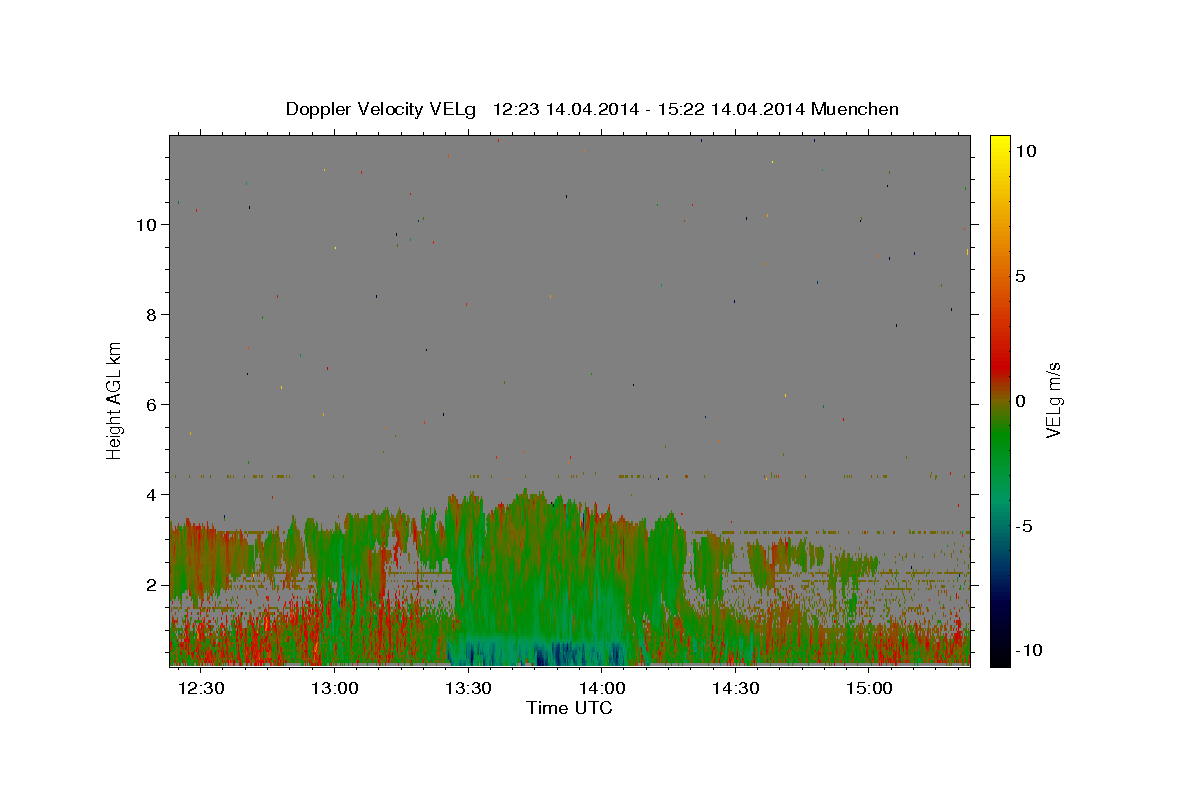Screen dimensions: 1200x800
Task: Click the 13:00 time tick label
Action: coord(335,689)
